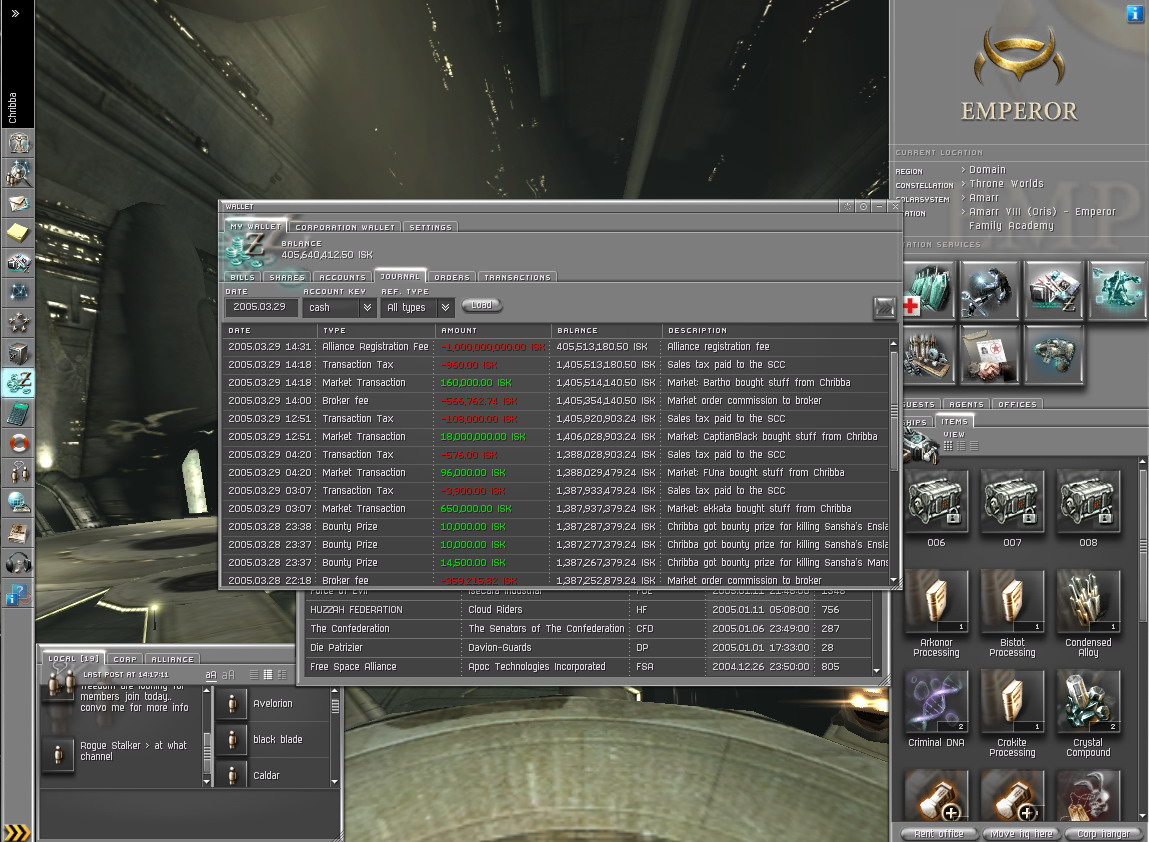Open the station Offices tab

(x=1017, y=404)
